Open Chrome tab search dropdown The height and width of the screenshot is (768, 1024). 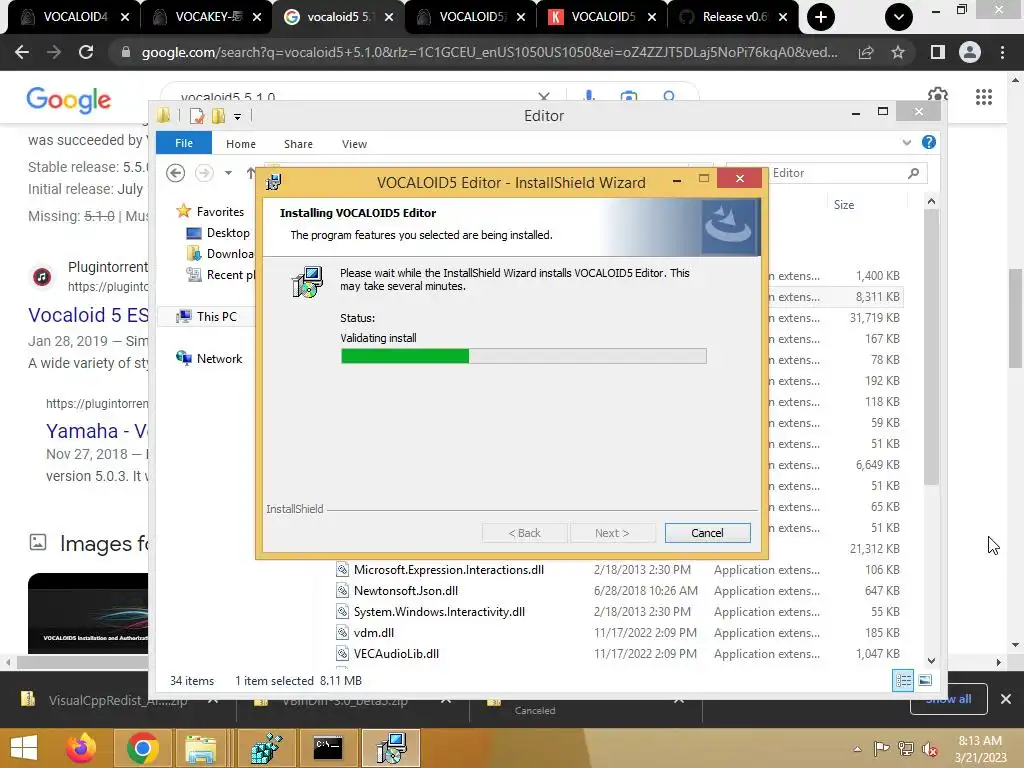pos(899,17)
